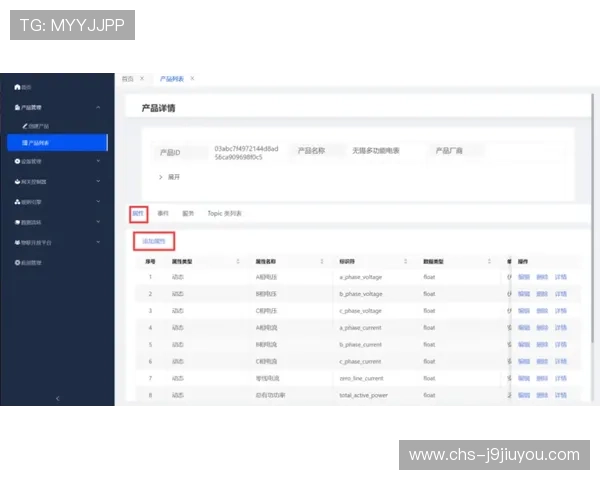600x480 pixels.
Task: Open the last sidebar item with gear icon
Action: [28, 263]
